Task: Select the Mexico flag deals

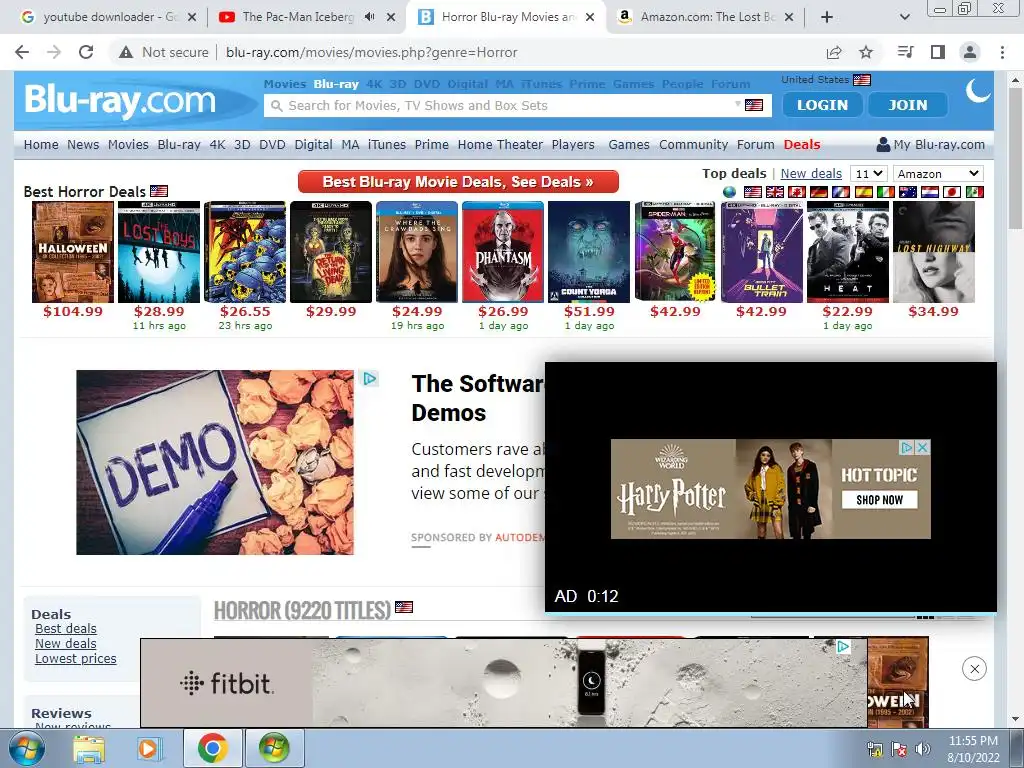Action: coord(974,192)
